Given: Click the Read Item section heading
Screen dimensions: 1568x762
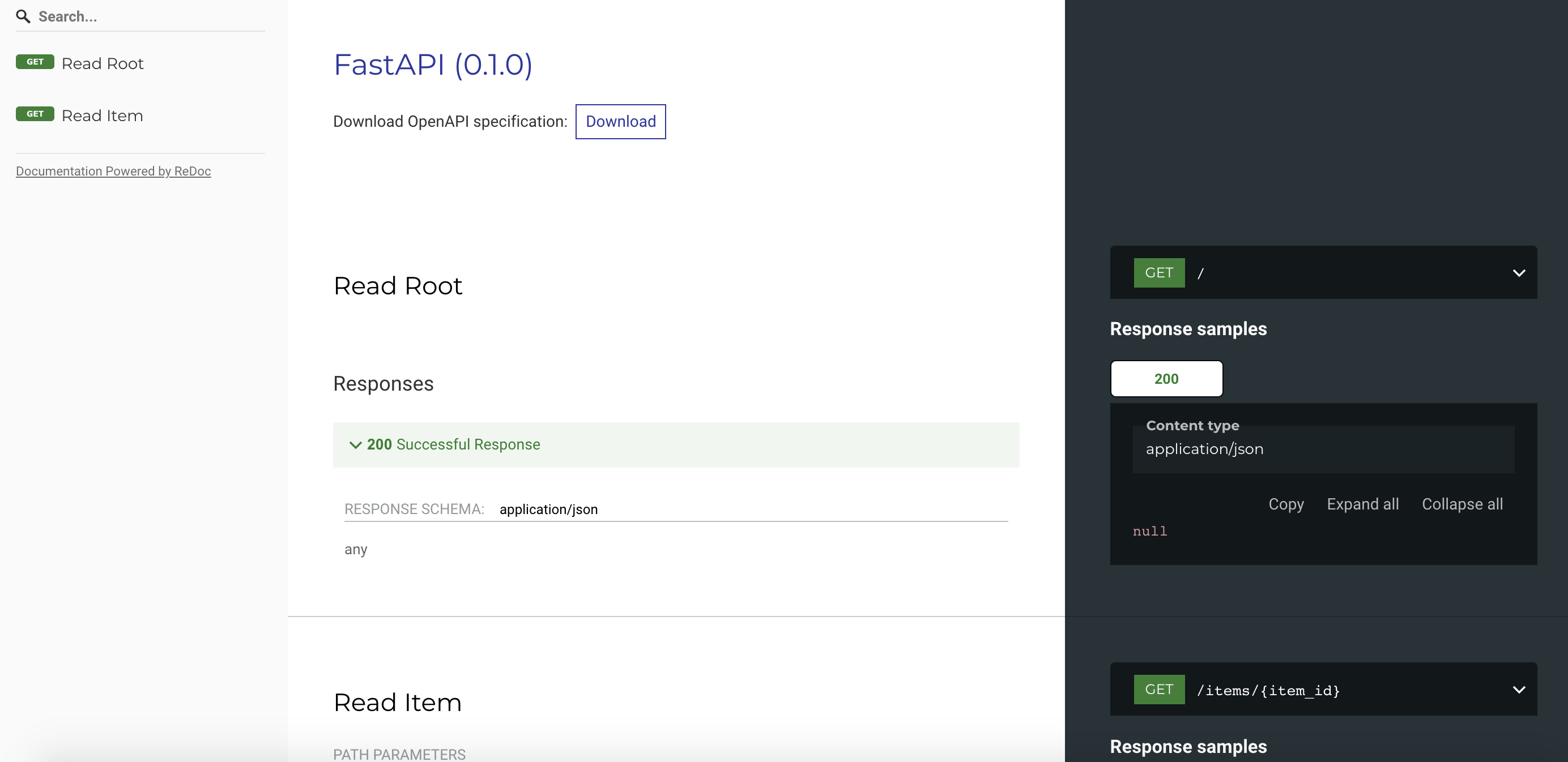Looking at the screenshot, I should [x=398, y=703].
